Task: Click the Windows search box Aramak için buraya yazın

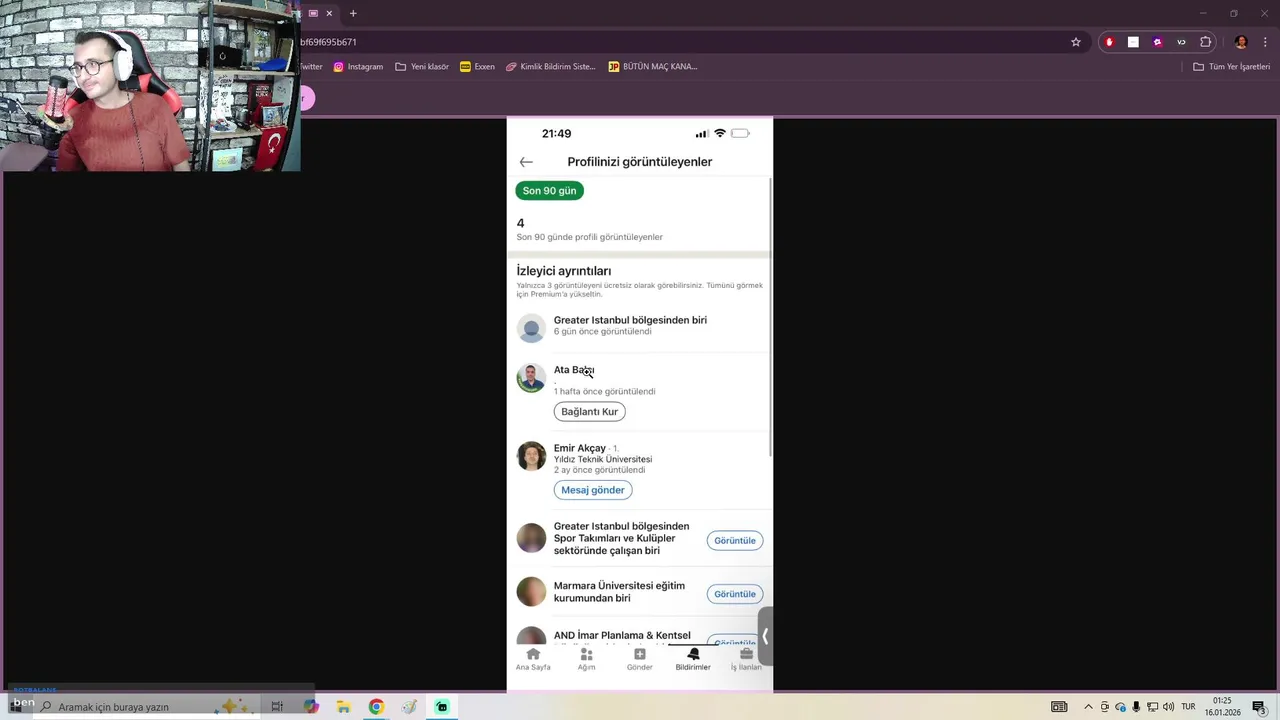Action: [x=145, y=707]
